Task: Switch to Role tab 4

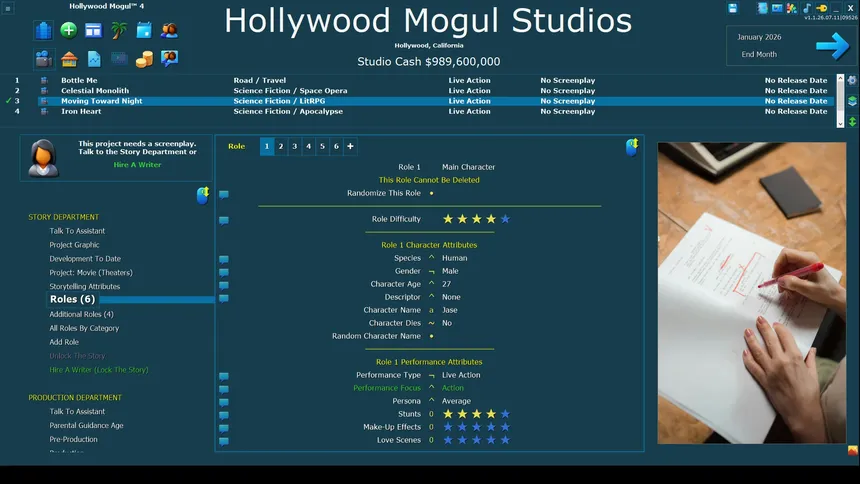Action: pos(308,147)
